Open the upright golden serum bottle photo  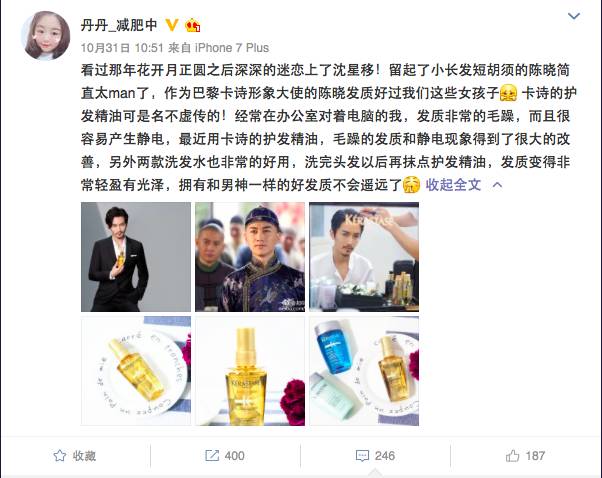coord(250,371)
